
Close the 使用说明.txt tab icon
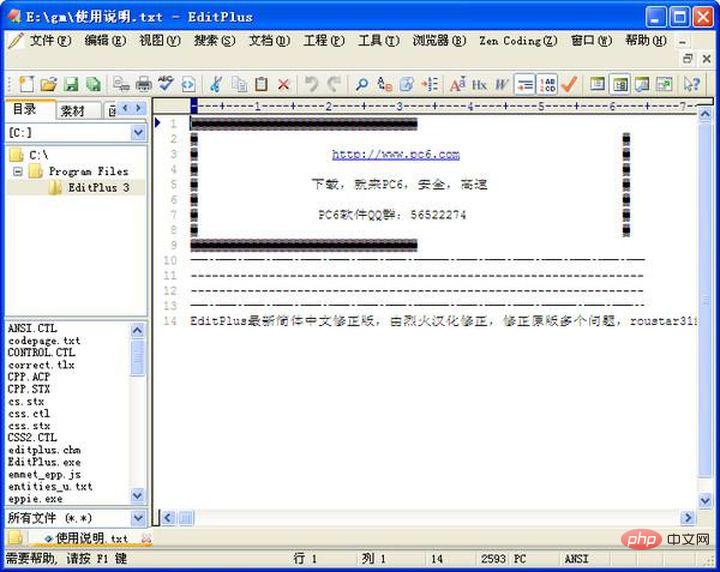pyautogui.click(x=146, y=539)
